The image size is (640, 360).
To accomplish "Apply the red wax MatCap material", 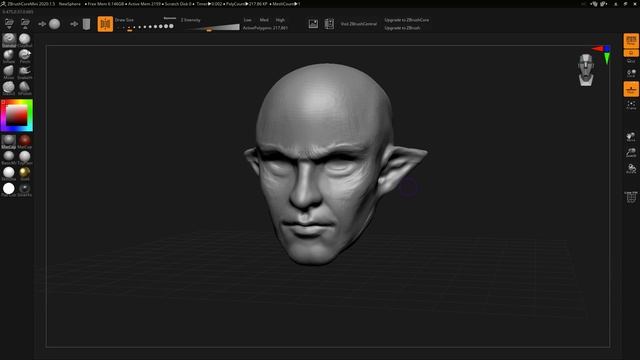I will pos(24,141).
